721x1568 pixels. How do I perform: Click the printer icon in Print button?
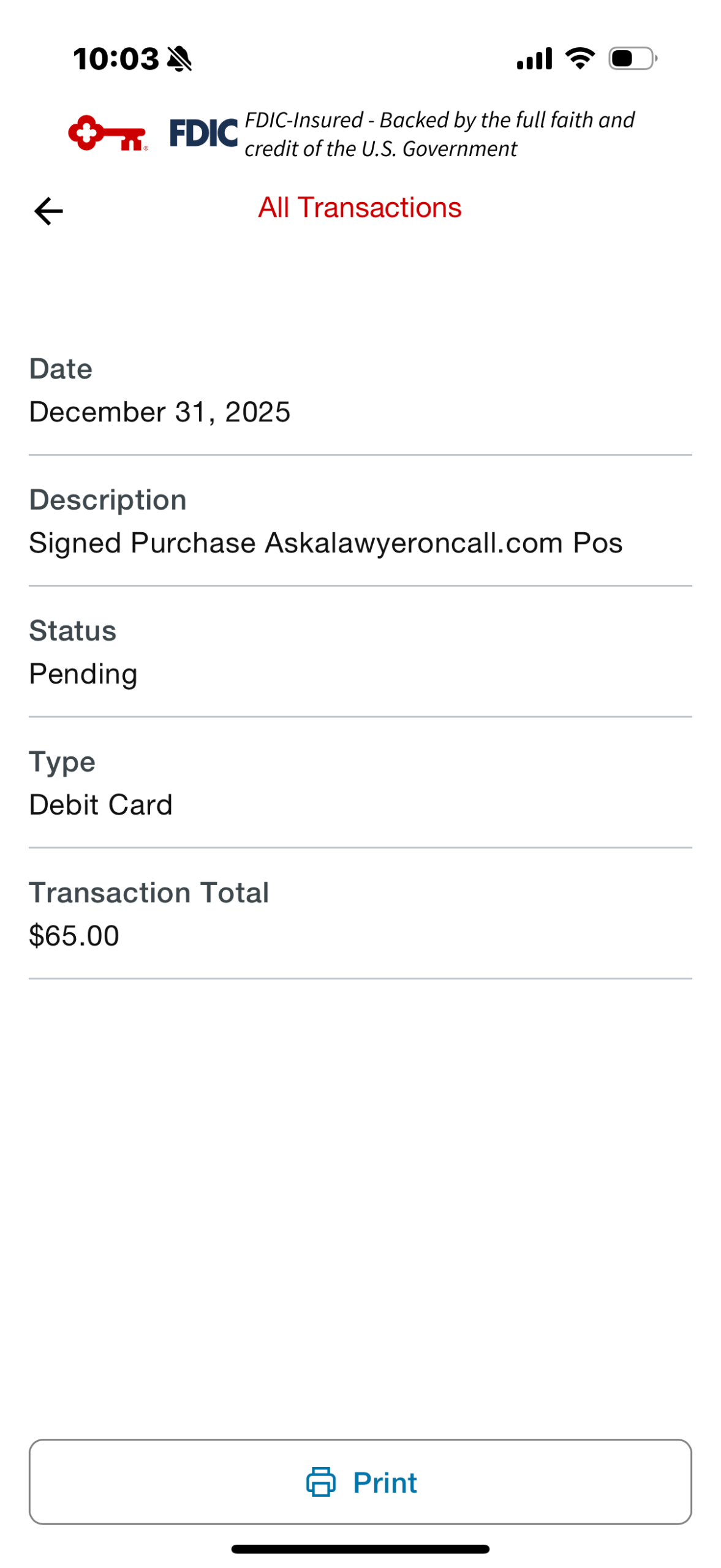(x=320, y=1481)
